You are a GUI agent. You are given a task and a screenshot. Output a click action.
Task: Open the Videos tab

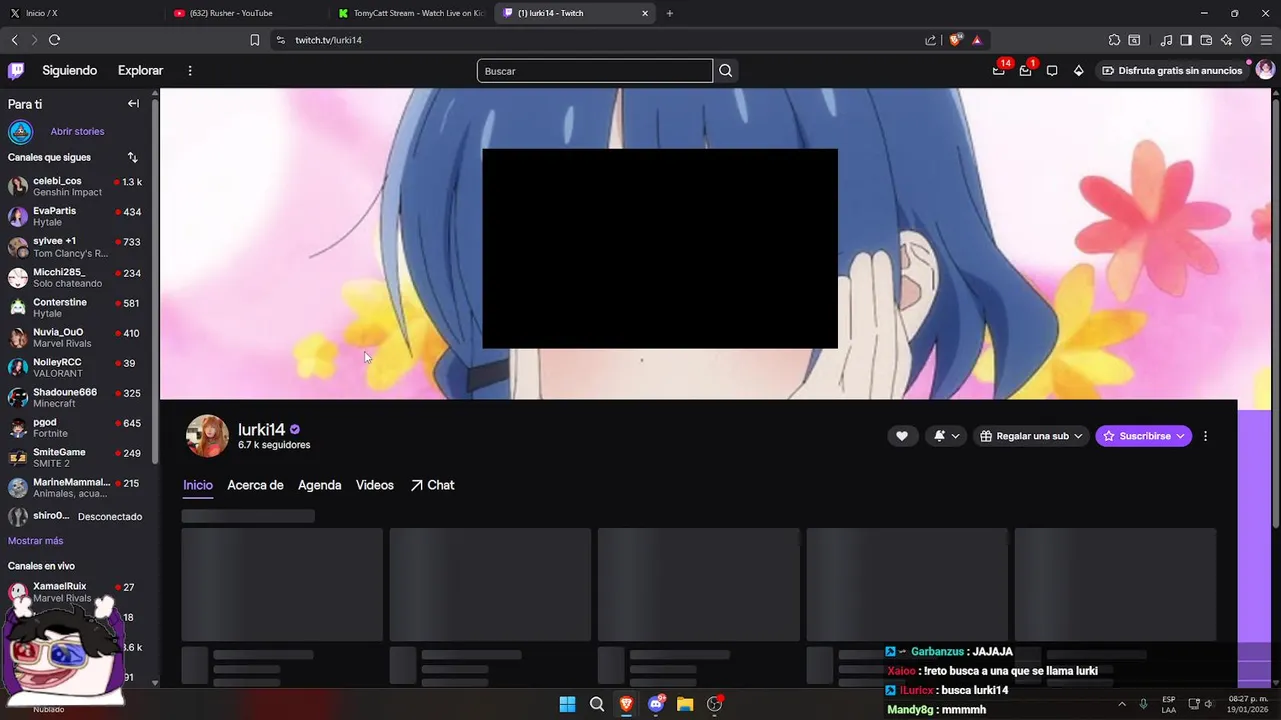point(375,485)
